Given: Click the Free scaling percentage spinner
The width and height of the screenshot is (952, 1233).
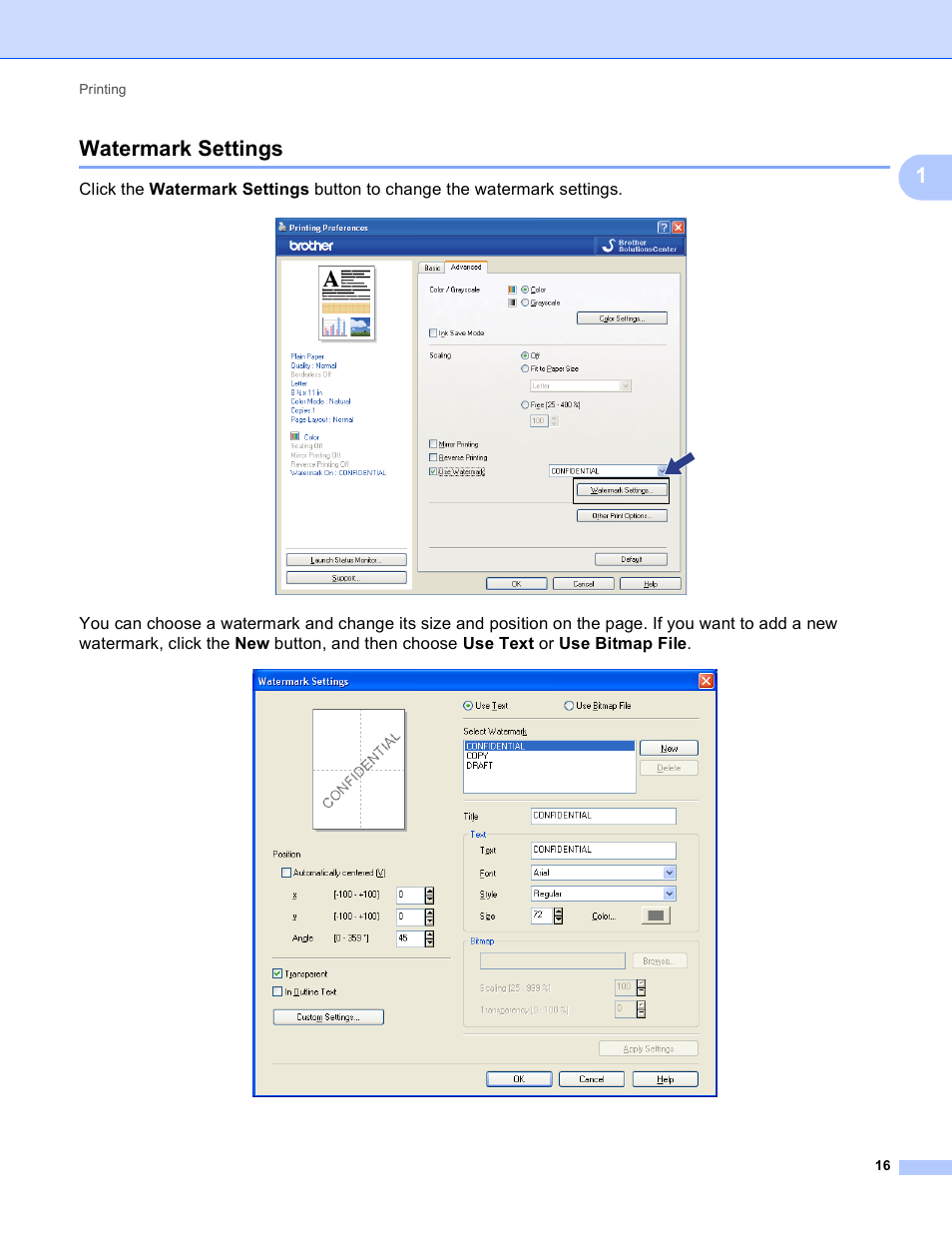Looking at the screenshot, I should coord(554,421).
